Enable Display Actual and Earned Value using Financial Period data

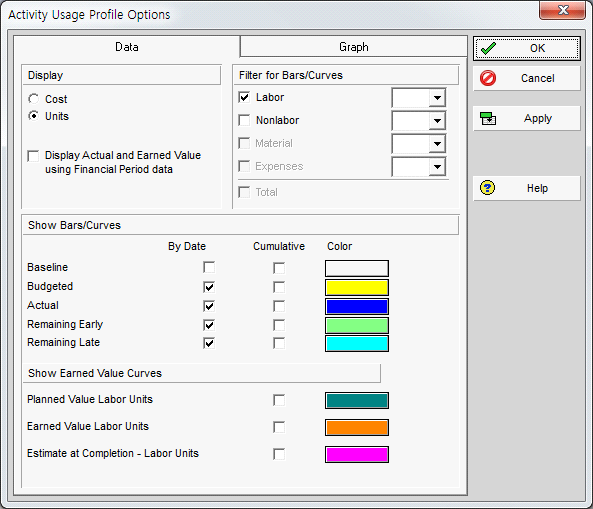click(x=33, y=156)
